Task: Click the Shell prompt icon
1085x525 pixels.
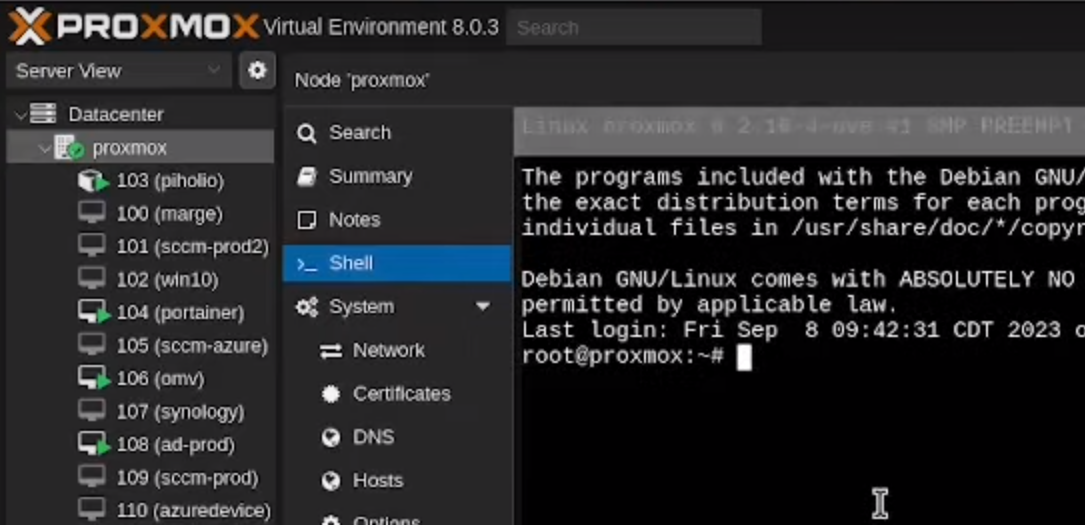Action: click(x=307, y=264)
